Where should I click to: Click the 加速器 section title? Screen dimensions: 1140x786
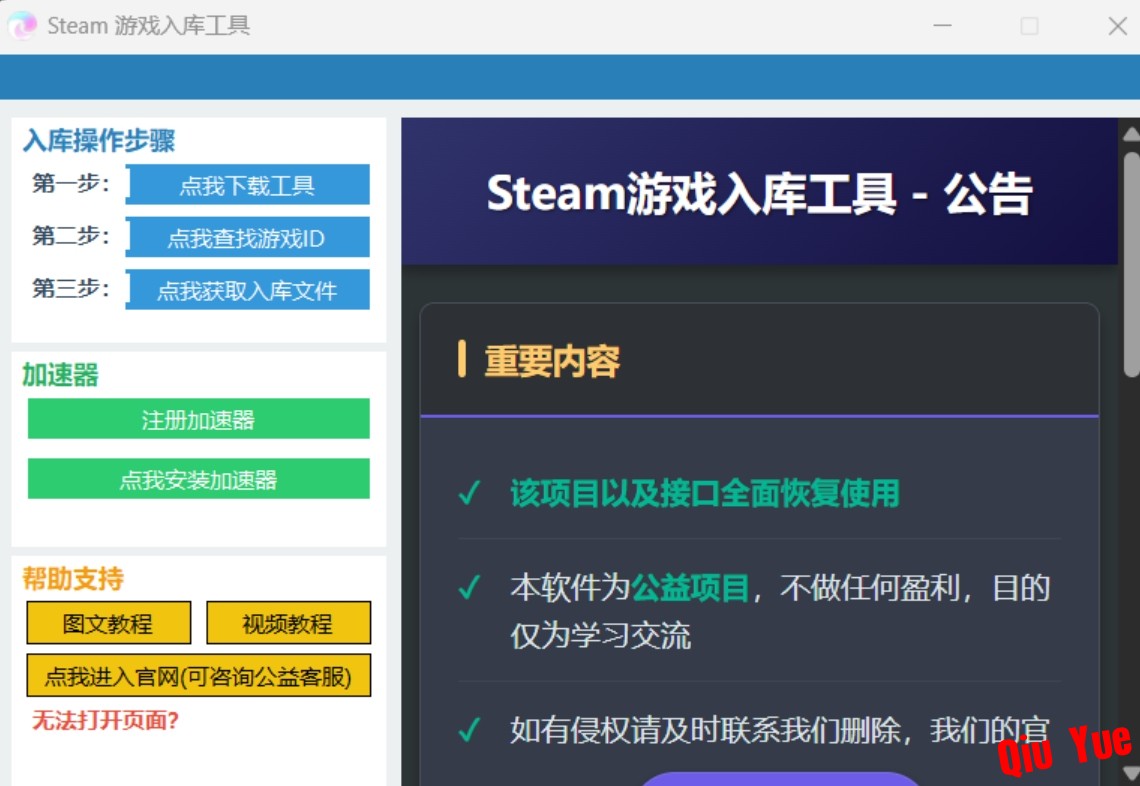click(x=60, y=374)
